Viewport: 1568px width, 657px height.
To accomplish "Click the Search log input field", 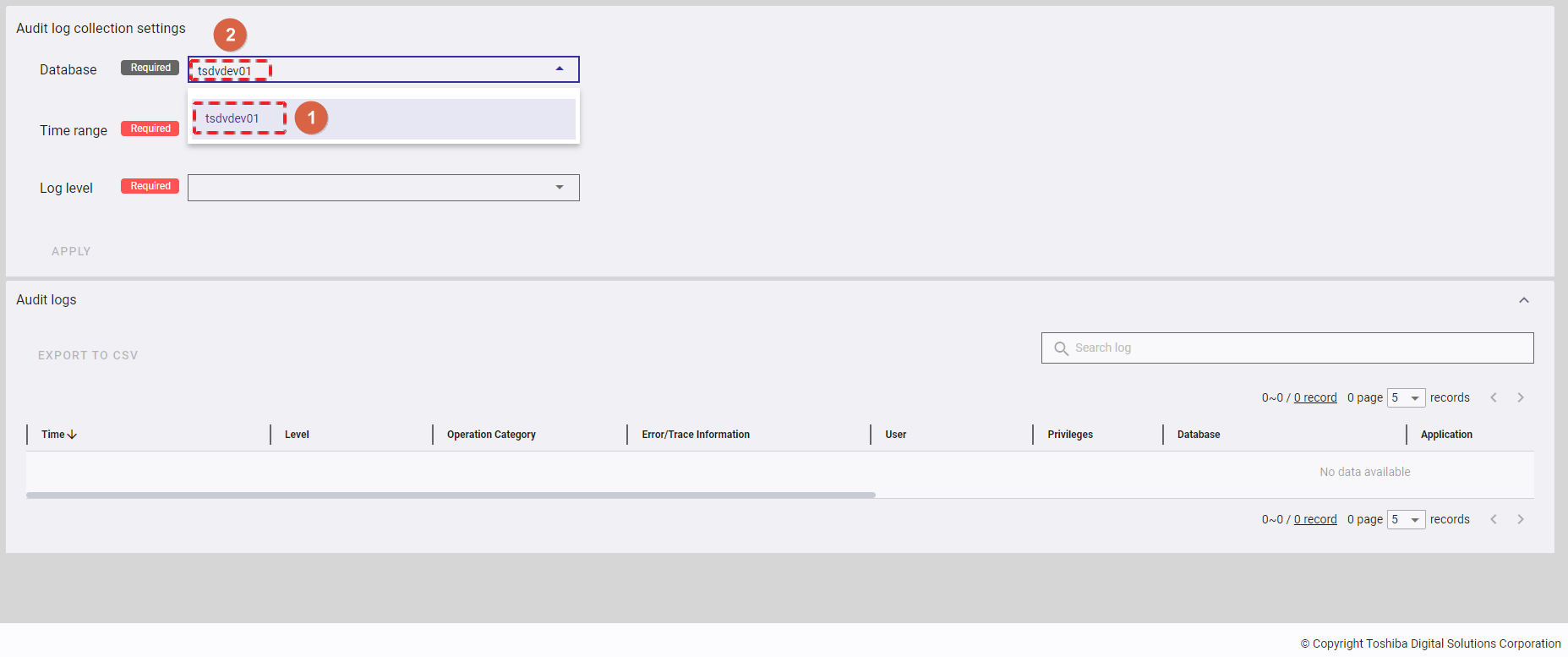I will (x=1298, y=348).
